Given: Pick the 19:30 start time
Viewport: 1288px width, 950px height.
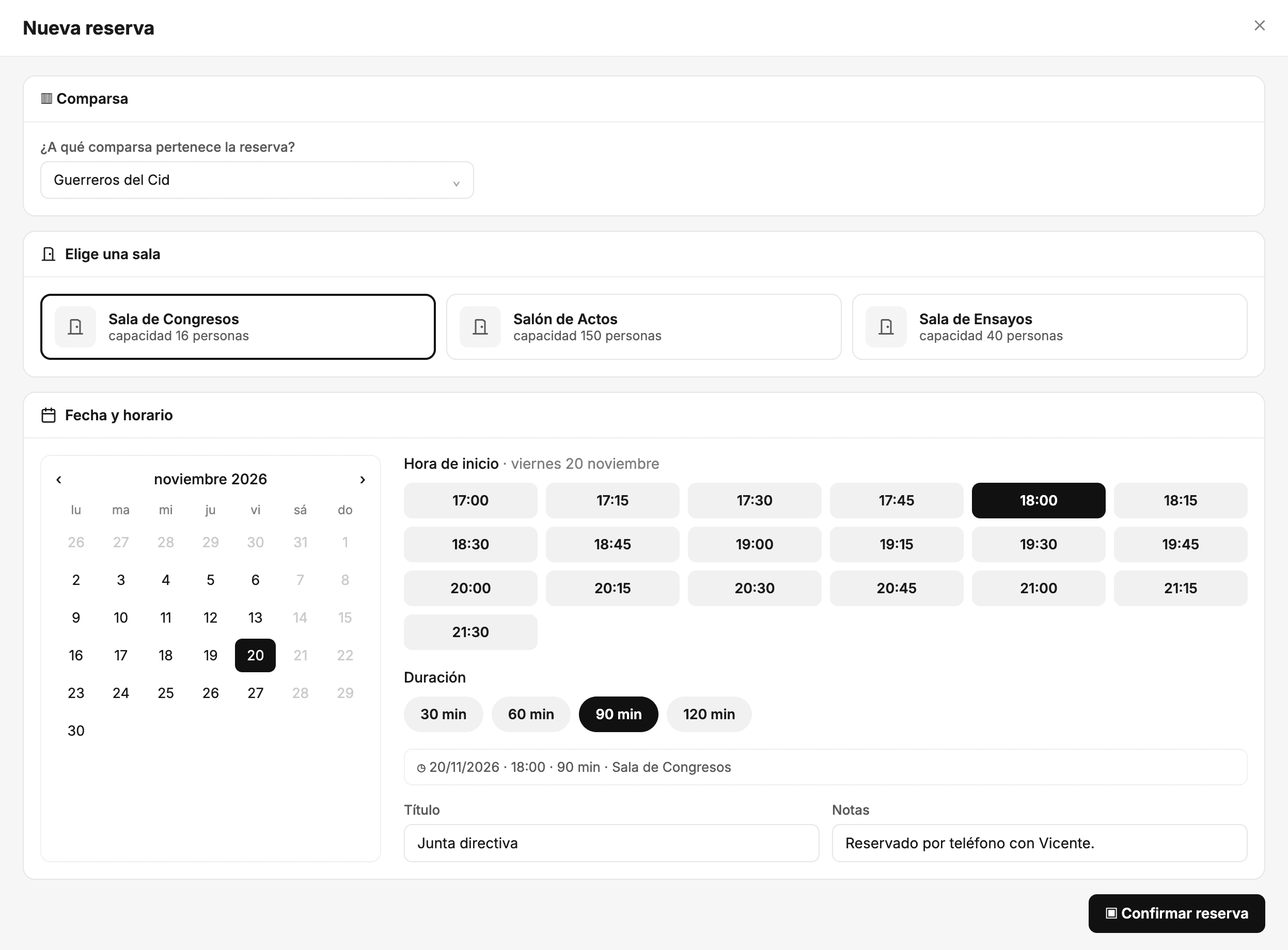Looking at the screenshot, I should pos(1039,544).
